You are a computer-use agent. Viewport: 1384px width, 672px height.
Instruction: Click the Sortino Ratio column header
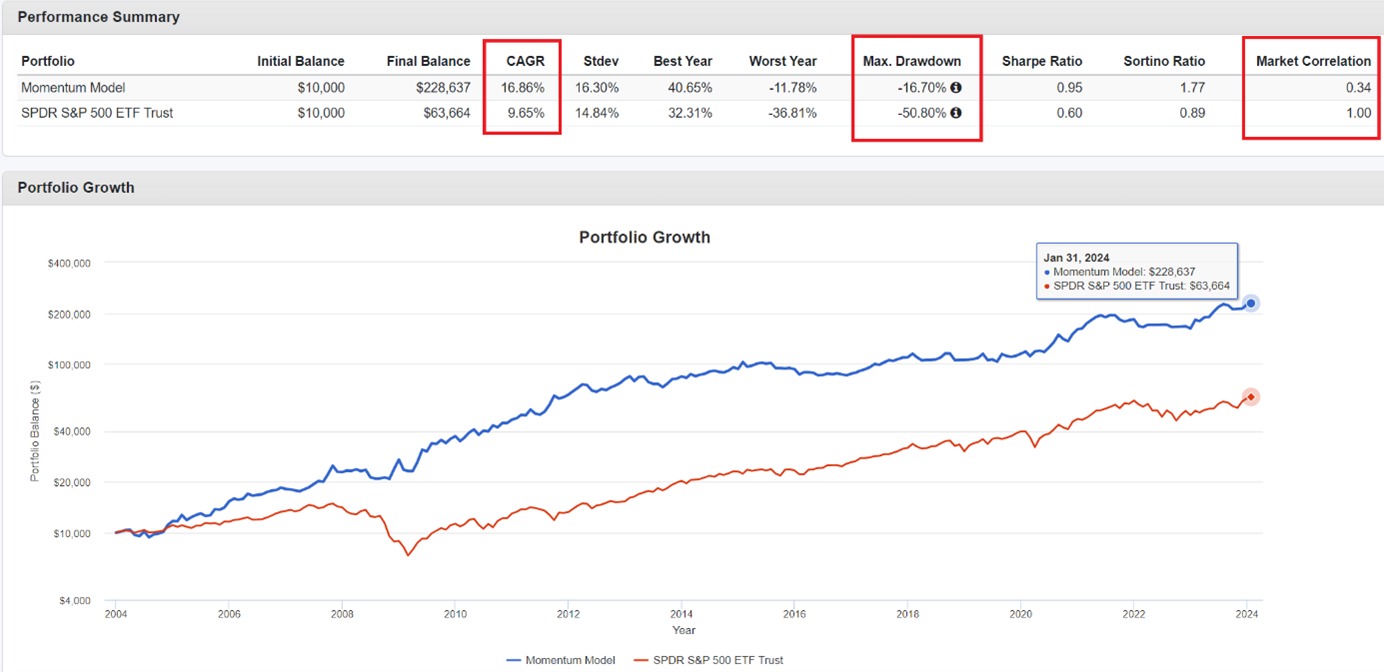[x=1164, y=61]
